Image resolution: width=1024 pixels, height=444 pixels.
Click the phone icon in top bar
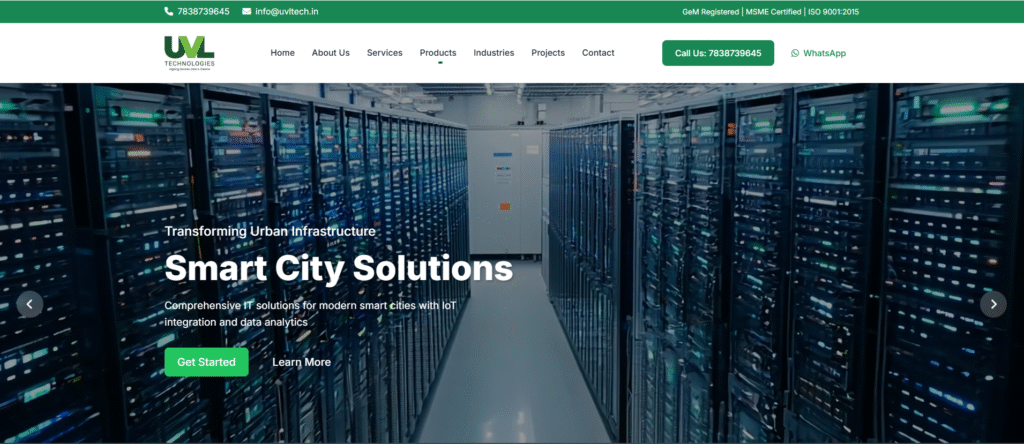pyautogui.click(x=168, y=12)
